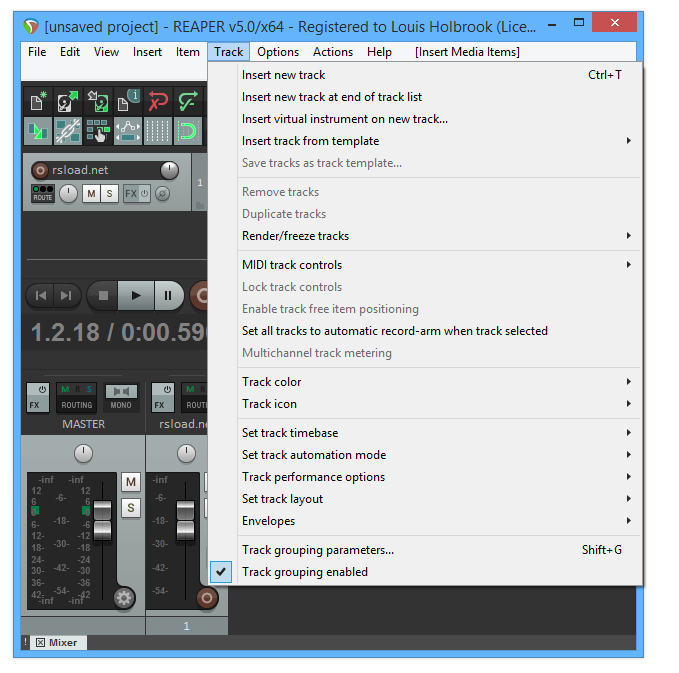Image resolution: width=679 pixels, height=673 pixels.
Task: Toggle the Auto-crossfade toolbar icon
Action: tap(38, 130)
